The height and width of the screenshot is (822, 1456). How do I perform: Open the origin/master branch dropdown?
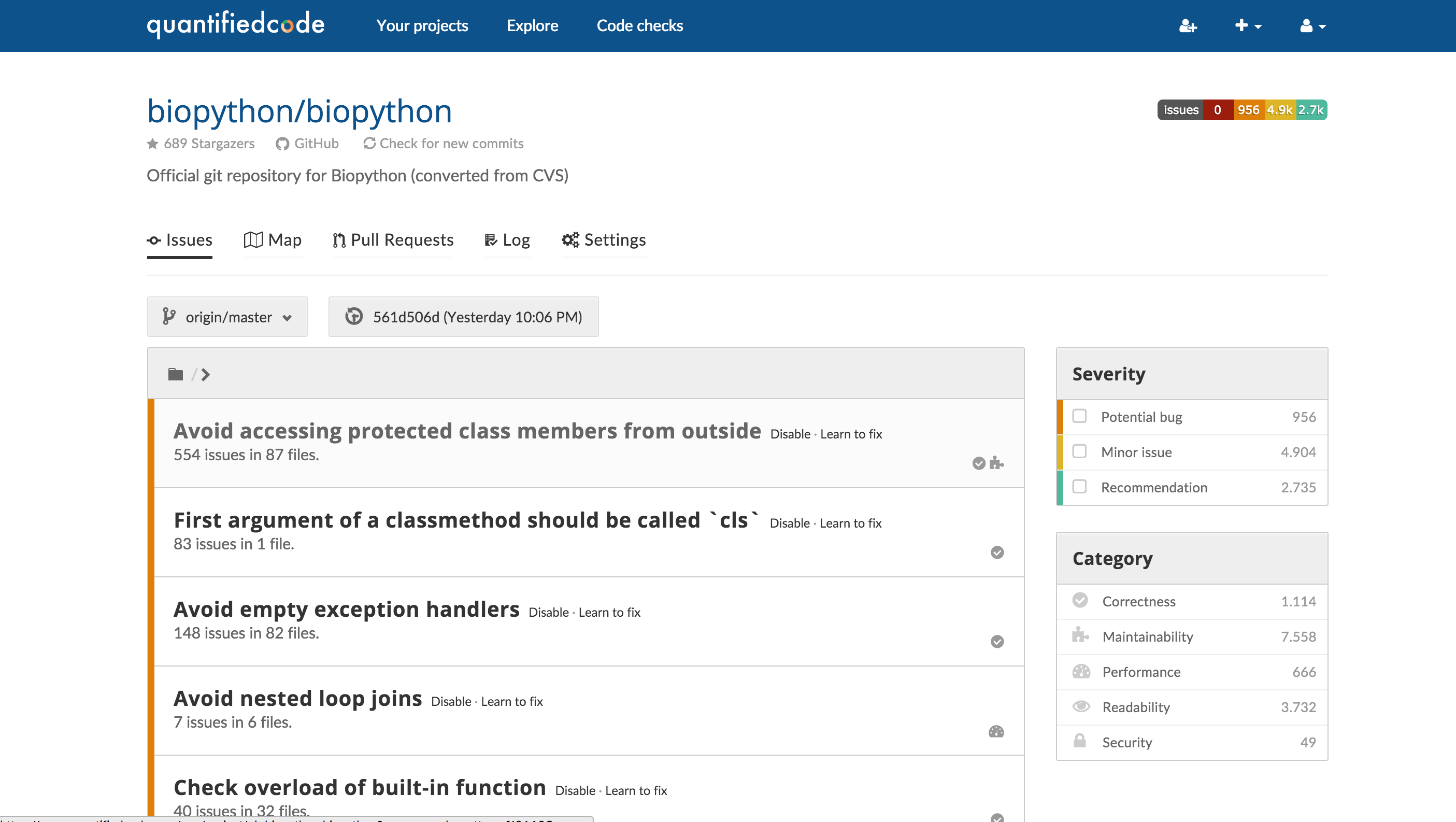coord(227,317)
